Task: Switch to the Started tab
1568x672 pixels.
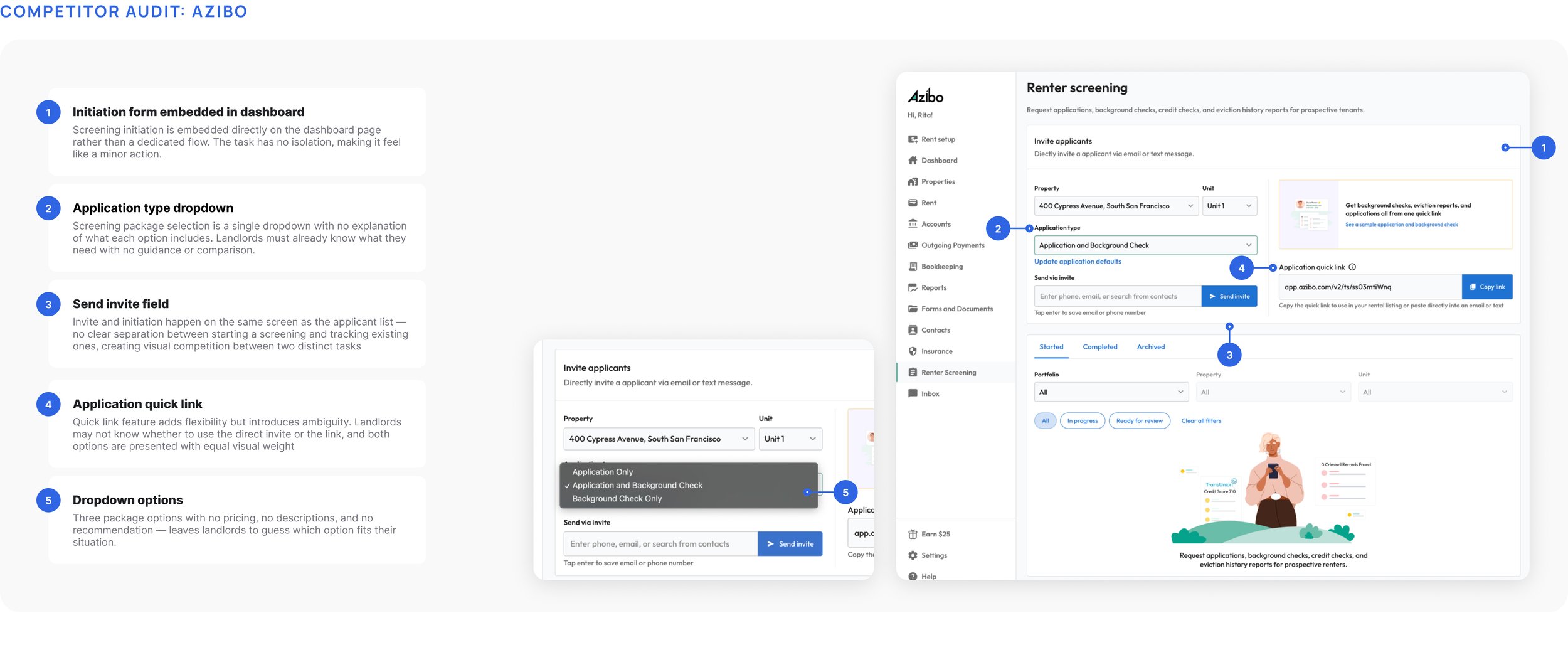Action: 1051,347
